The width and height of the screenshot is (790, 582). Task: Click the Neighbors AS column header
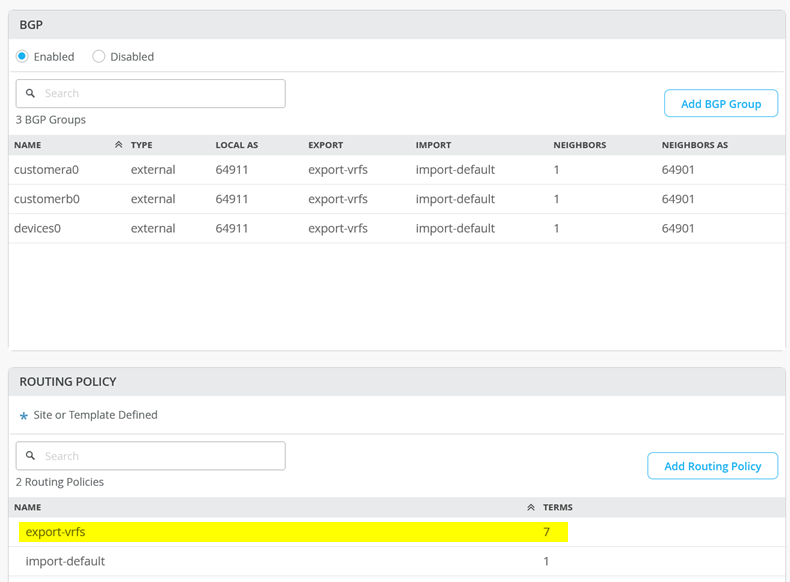(694, 145)
